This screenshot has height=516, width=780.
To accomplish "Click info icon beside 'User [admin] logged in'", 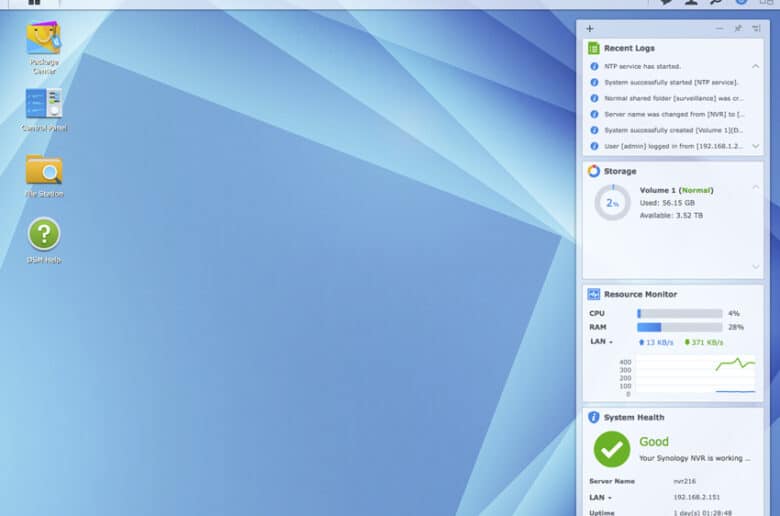I will 594,146.
